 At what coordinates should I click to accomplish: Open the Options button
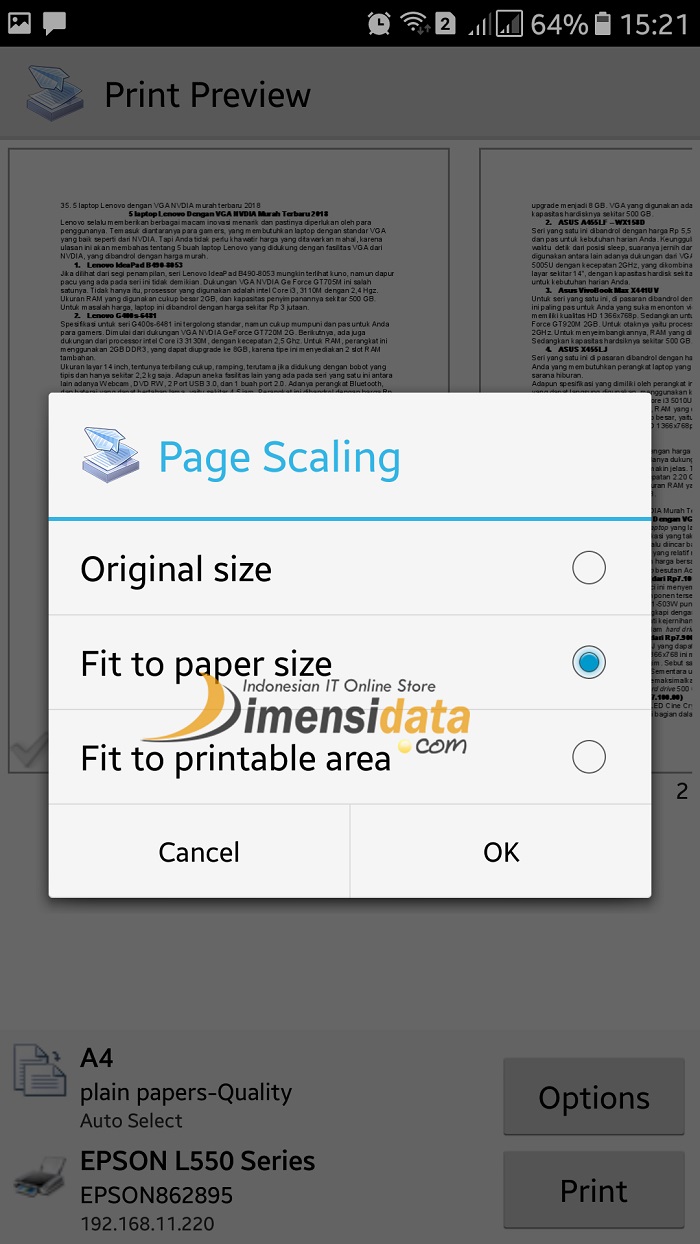[x=594, y=1098]
